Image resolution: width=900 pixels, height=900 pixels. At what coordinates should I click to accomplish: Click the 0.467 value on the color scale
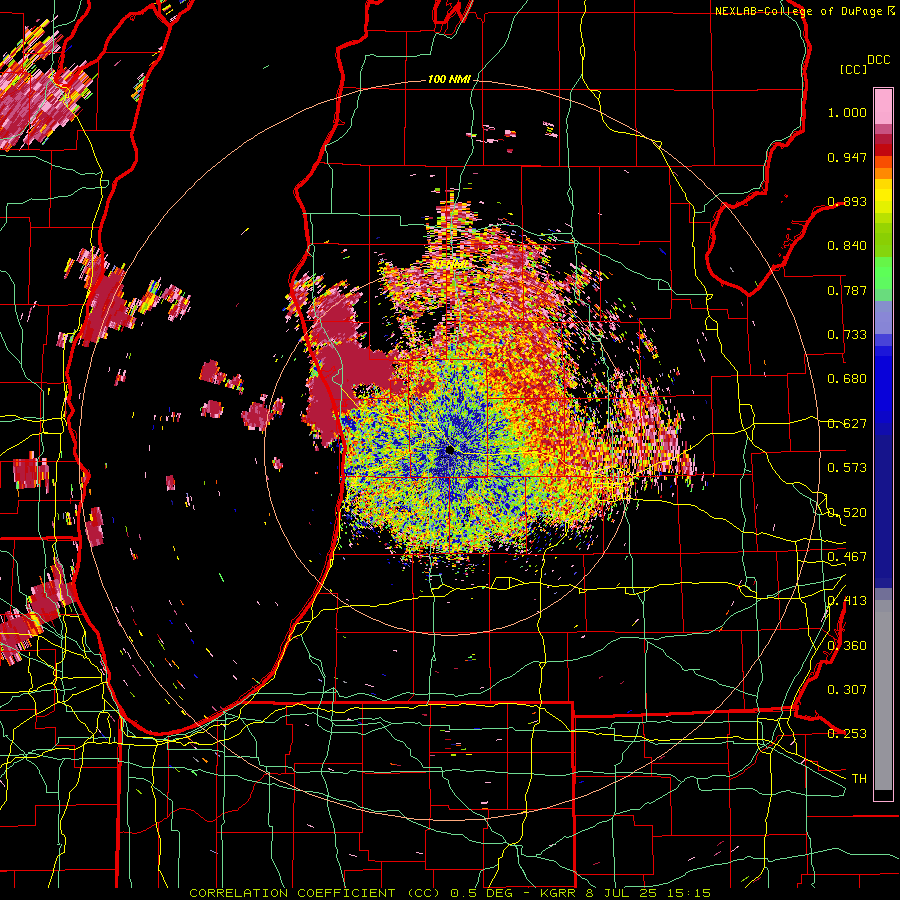coord(847,557)
